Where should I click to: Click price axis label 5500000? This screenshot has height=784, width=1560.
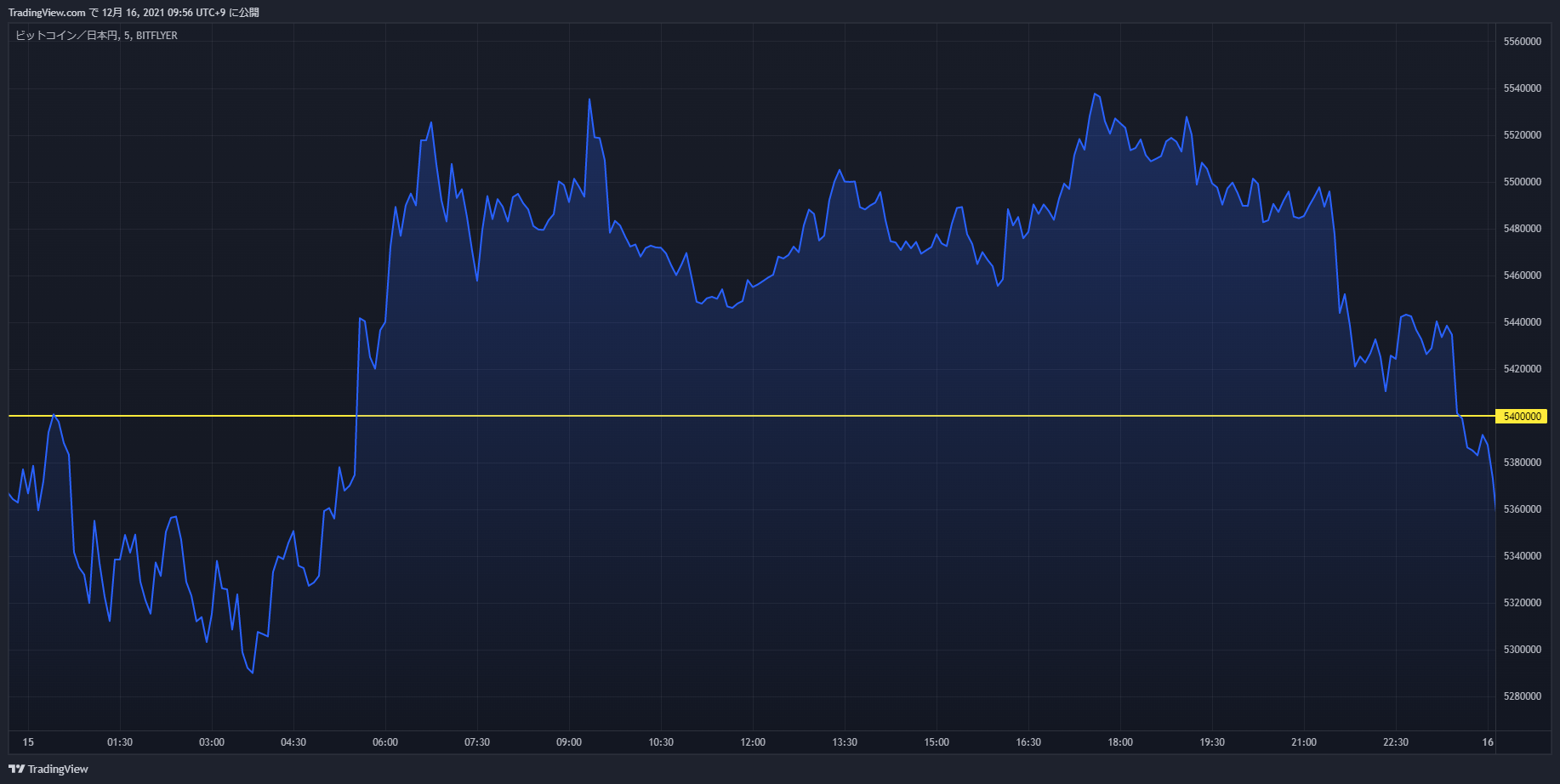click(x=1523, y=182)
